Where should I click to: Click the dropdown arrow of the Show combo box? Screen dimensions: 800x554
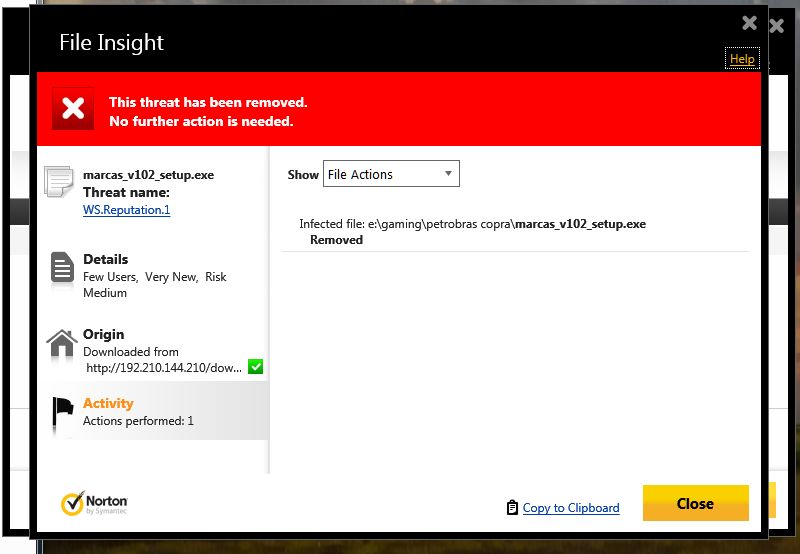pyautogui.click(x=449, y=174)
